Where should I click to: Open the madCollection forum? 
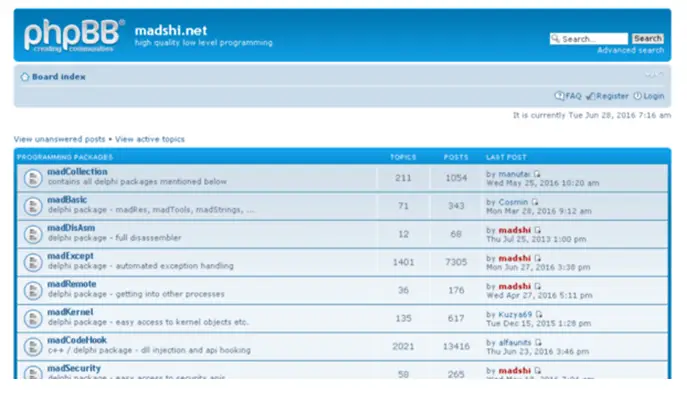point(77,171)
